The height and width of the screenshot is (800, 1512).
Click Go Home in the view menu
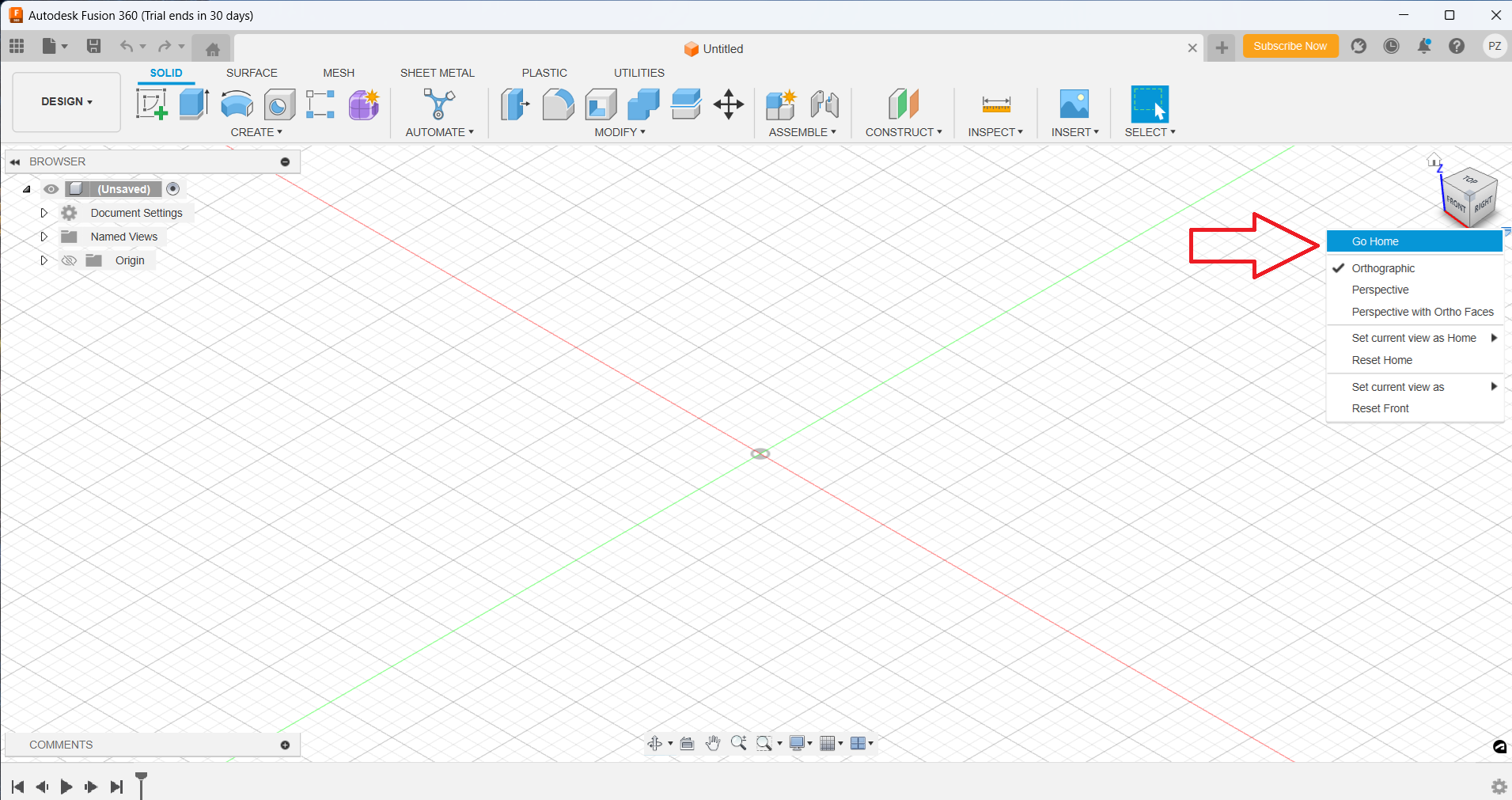(x=1375, y=241)
